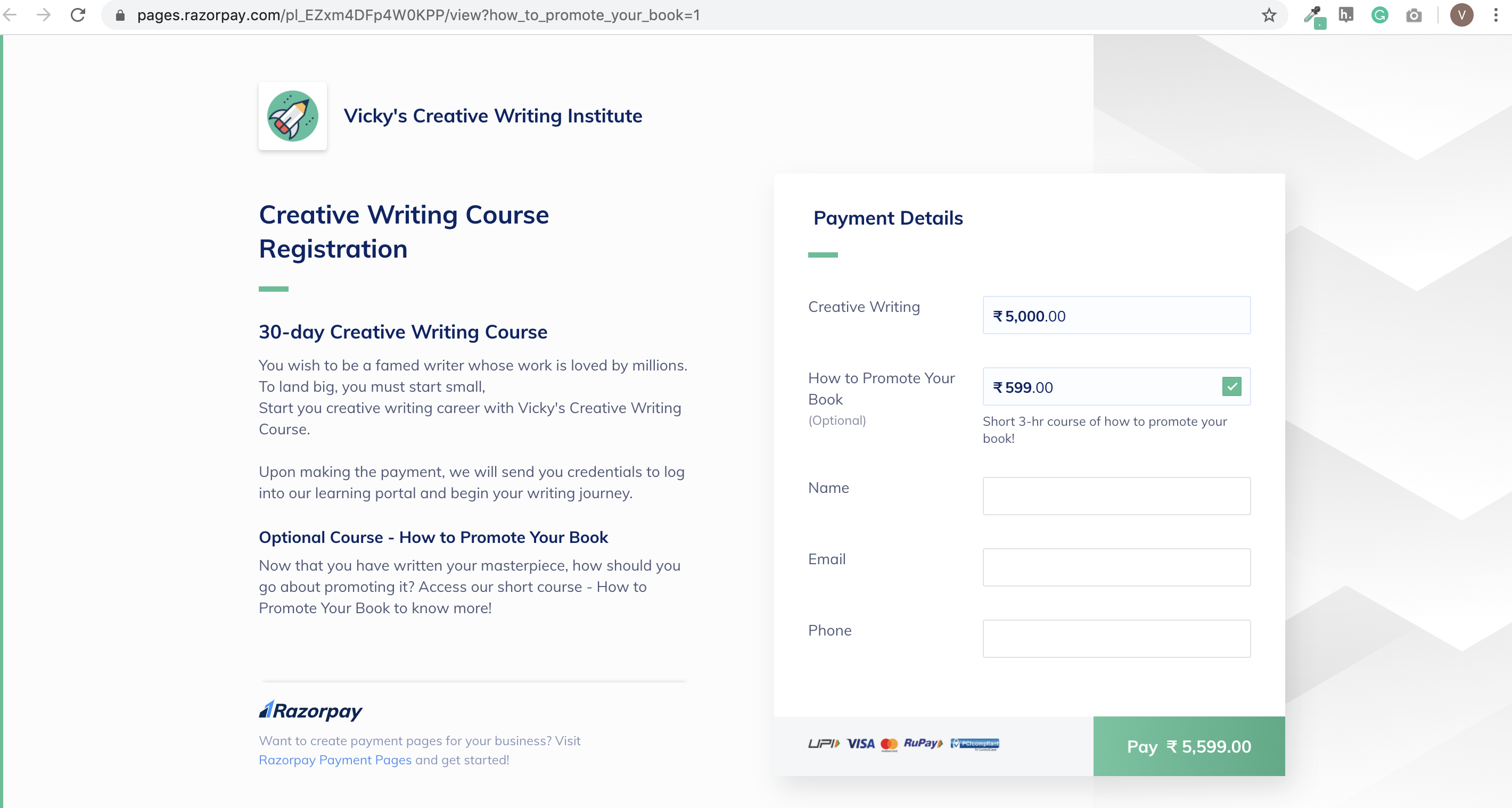Open the browser profile menu with V avatar
Viewport: 1512px width, 808px height.
[1461, 15]
